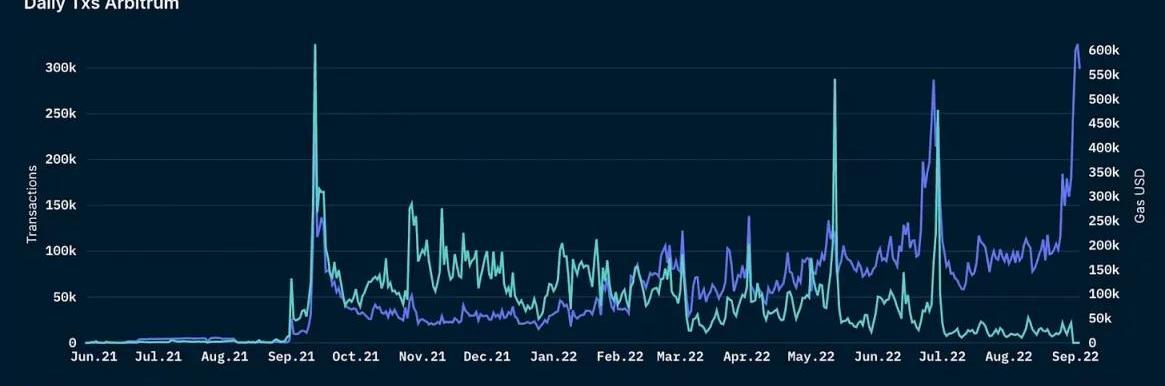Click the Gas USD axis title
Screen dimensions: 1165x386
(x=1139, y=197)
